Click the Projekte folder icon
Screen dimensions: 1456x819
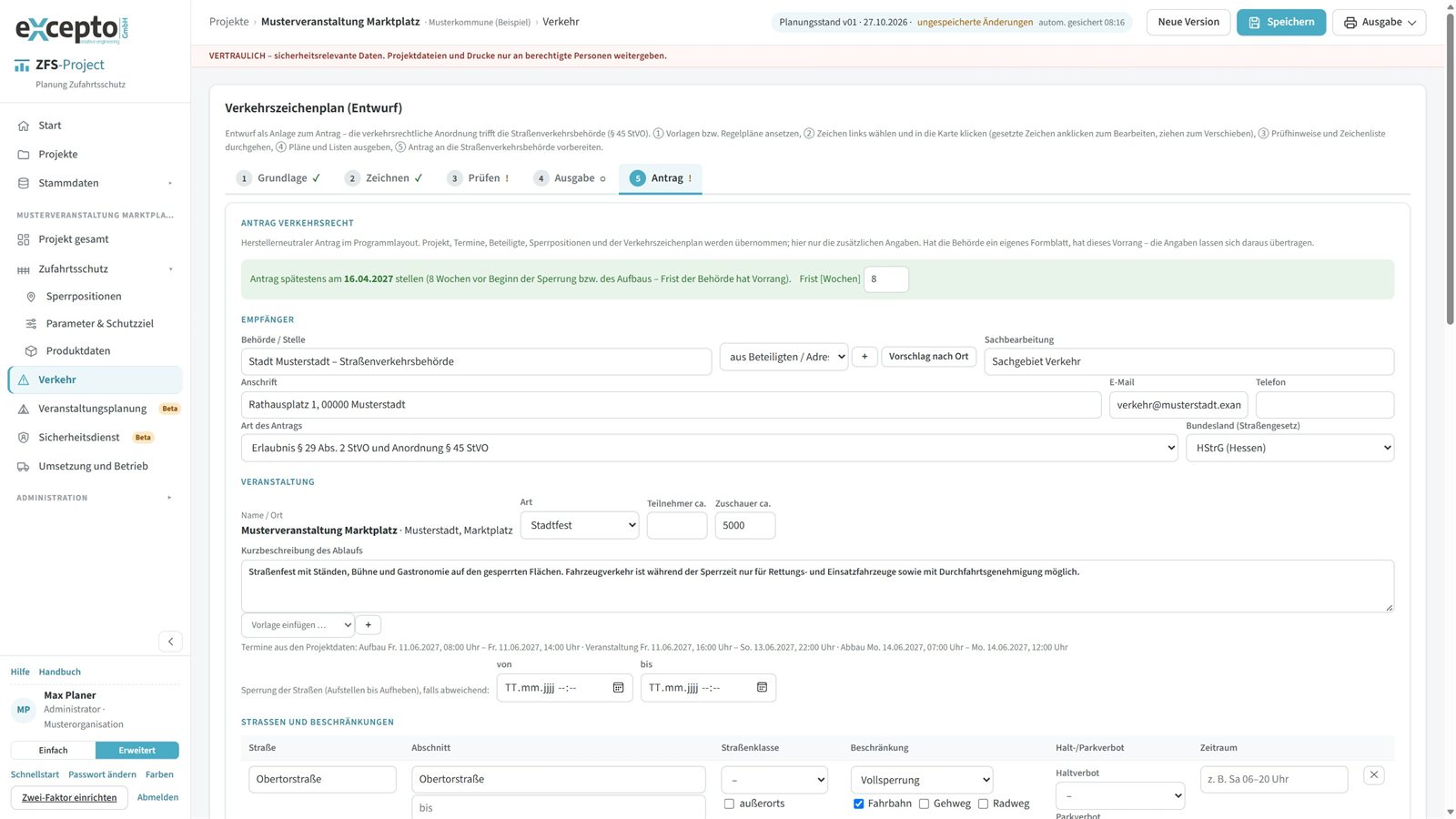pyautogui.click(x=24, y=155)
